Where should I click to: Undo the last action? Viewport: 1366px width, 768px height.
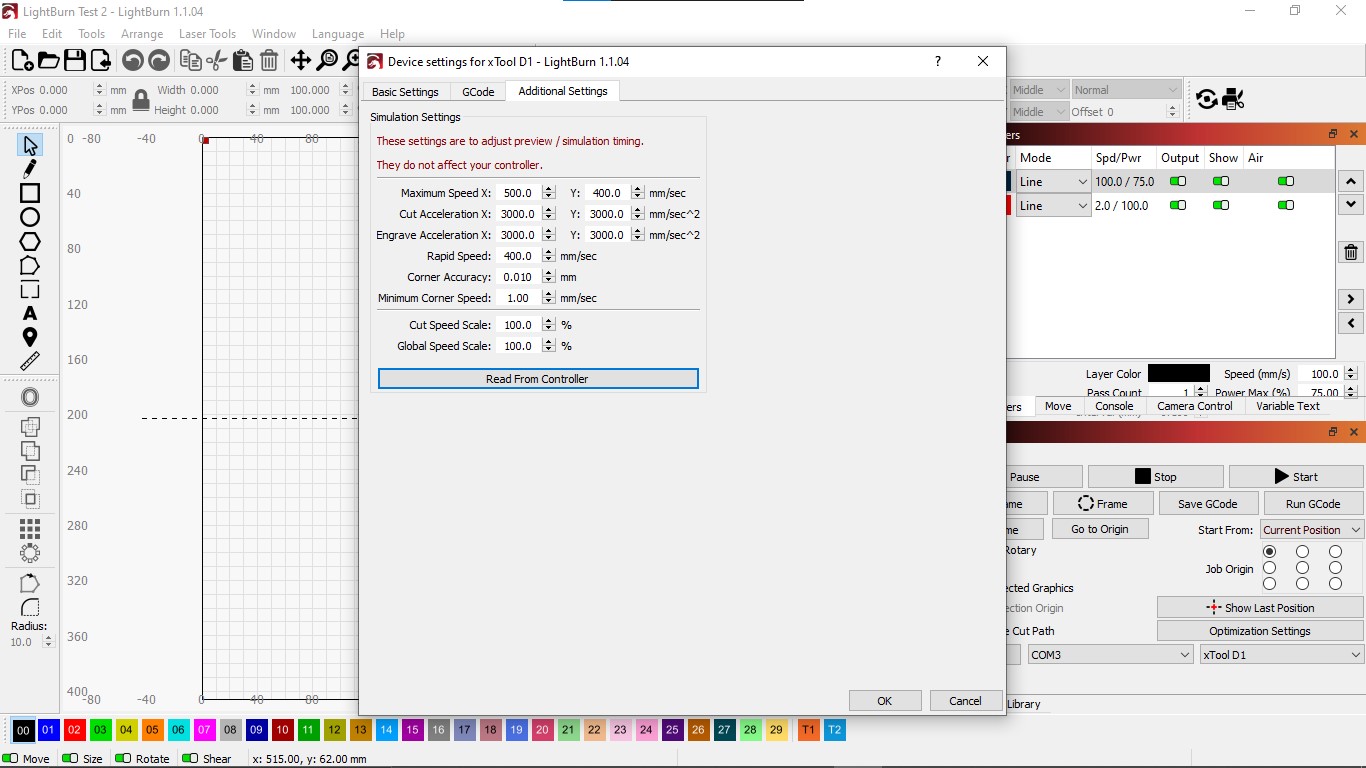[132, 61]
